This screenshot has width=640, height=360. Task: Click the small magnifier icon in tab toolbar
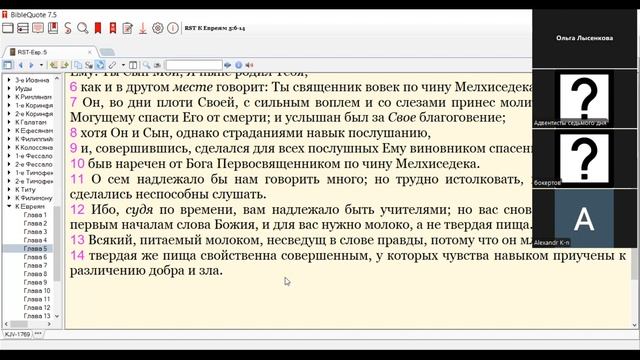point(146,65)
